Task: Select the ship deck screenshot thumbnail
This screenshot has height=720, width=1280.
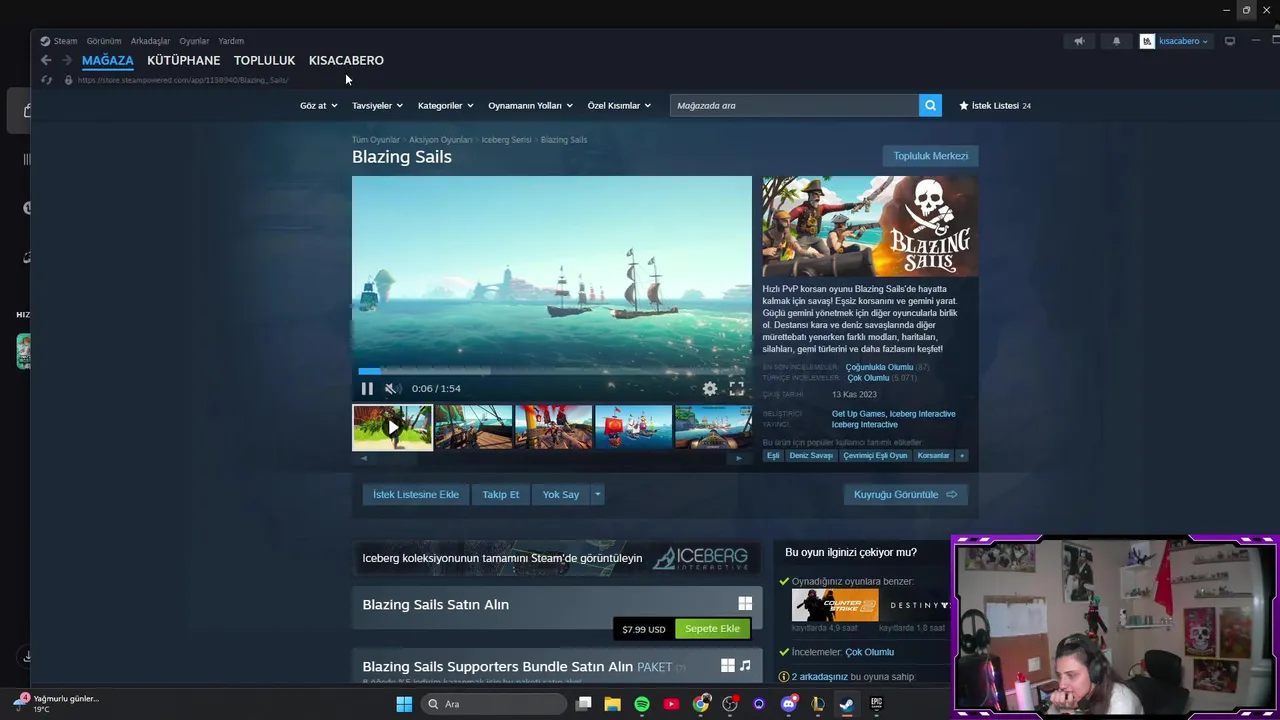Action: coord(474,427)
